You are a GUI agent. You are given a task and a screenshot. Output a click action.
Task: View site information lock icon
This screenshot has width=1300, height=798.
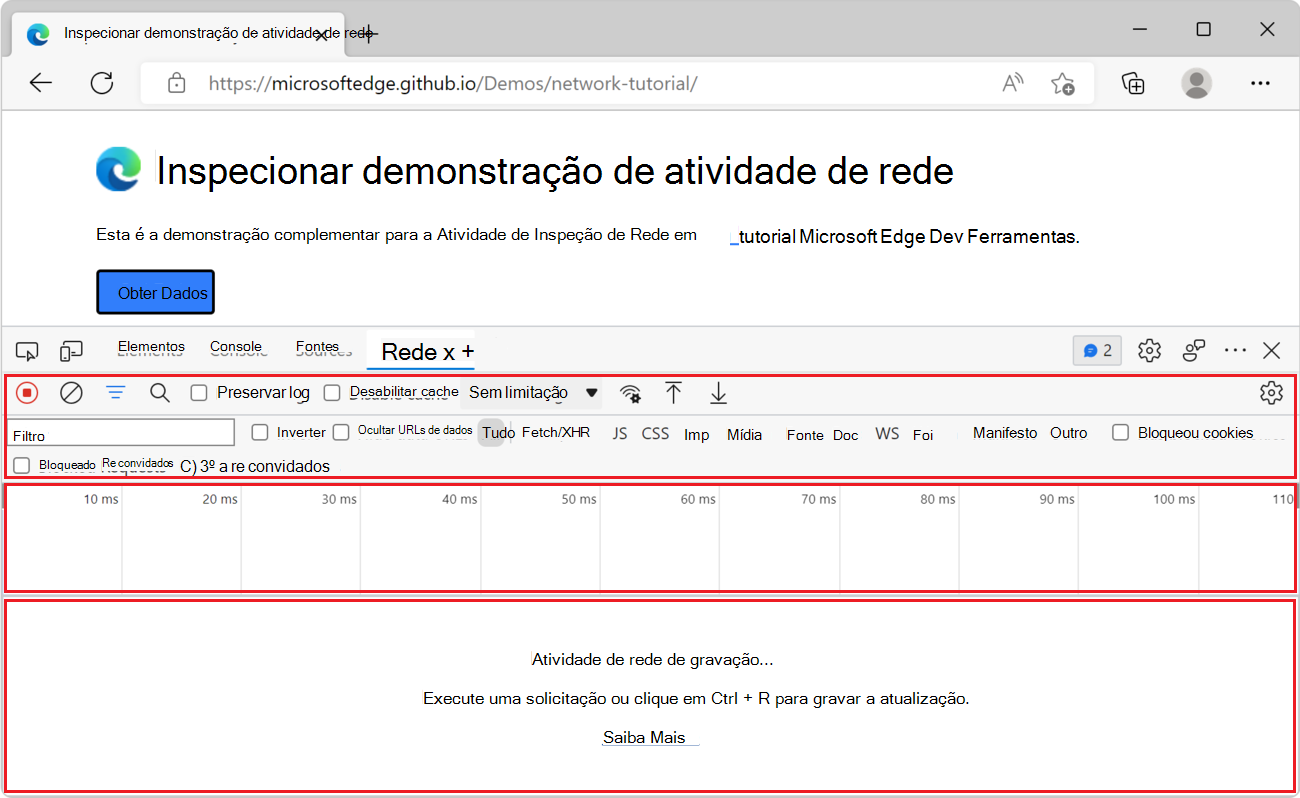176,83
